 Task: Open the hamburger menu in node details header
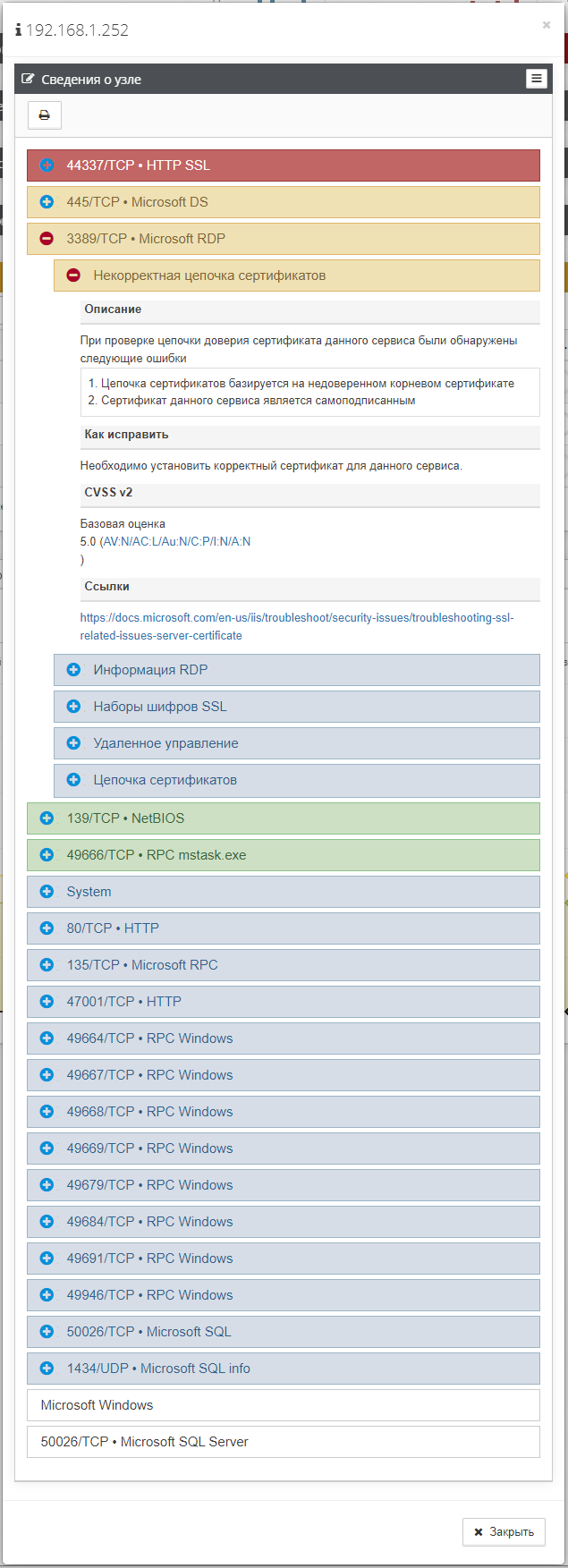(536, 79)
